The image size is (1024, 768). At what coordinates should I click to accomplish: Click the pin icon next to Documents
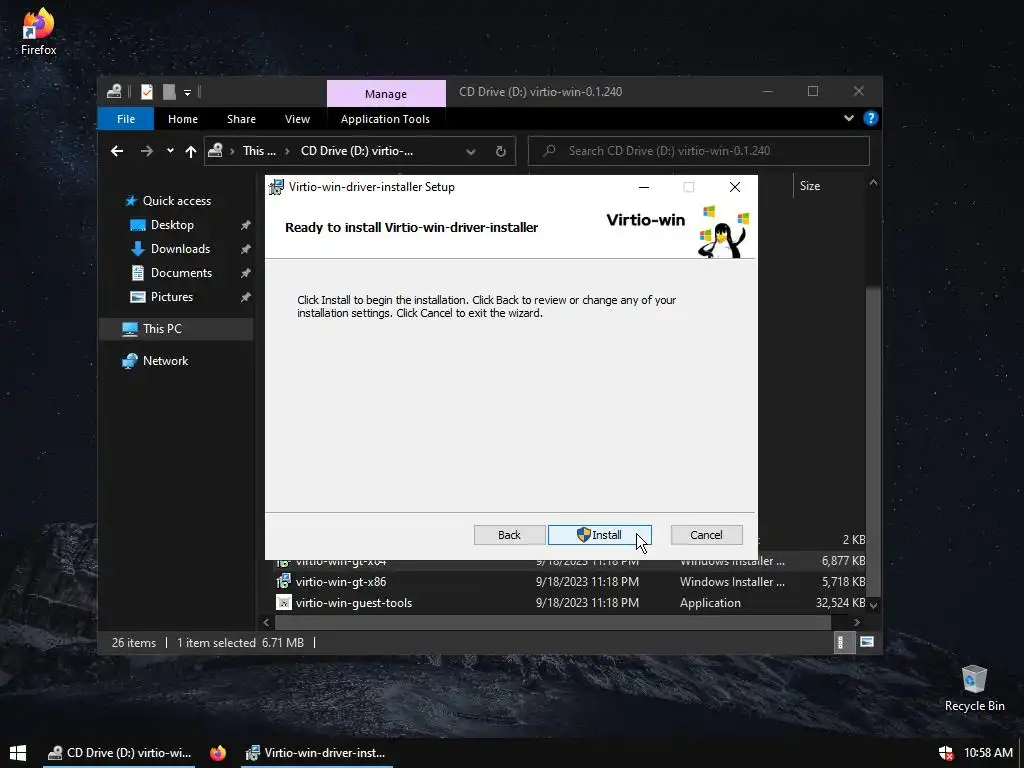[246, 273]
